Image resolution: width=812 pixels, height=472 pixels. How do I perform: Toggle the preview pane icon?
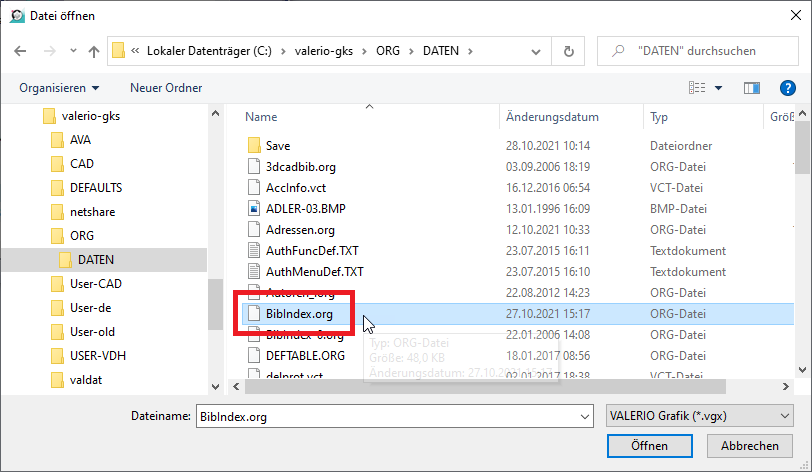point(751,88)
